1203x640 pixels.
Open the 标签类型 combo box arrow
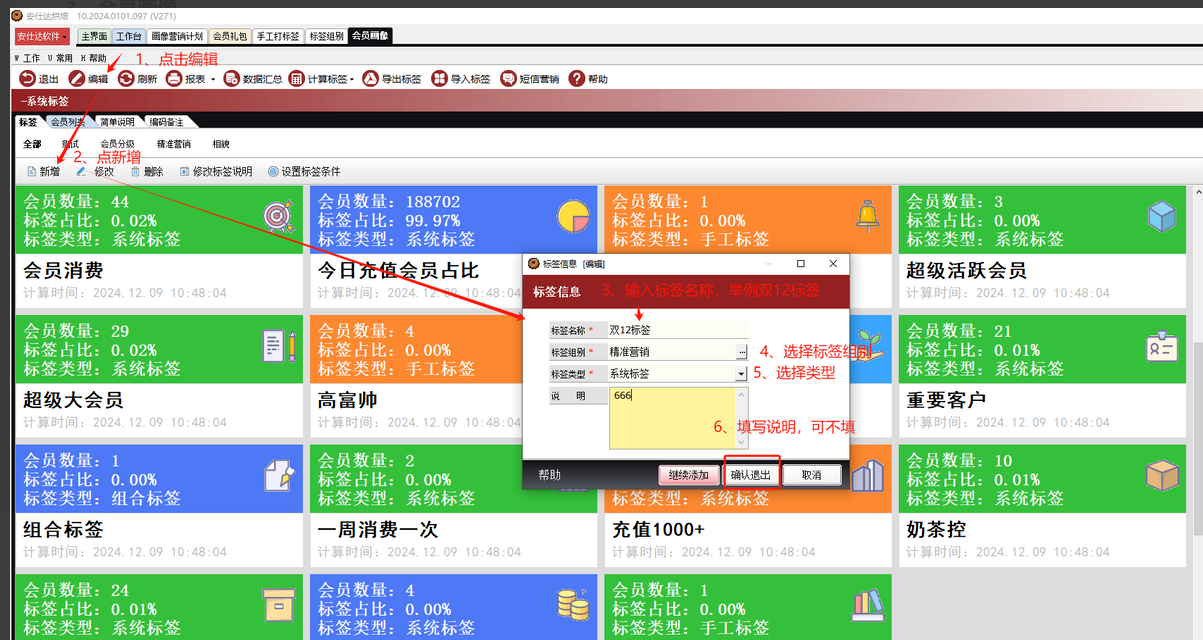click(x=741, y=374)
